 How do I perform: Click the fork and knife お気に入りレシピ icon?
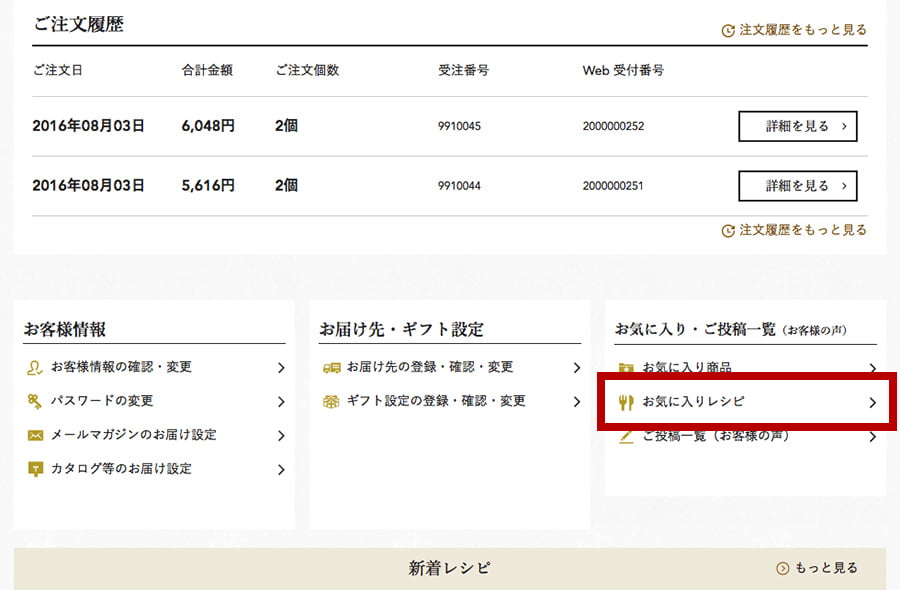pos(627,402)
